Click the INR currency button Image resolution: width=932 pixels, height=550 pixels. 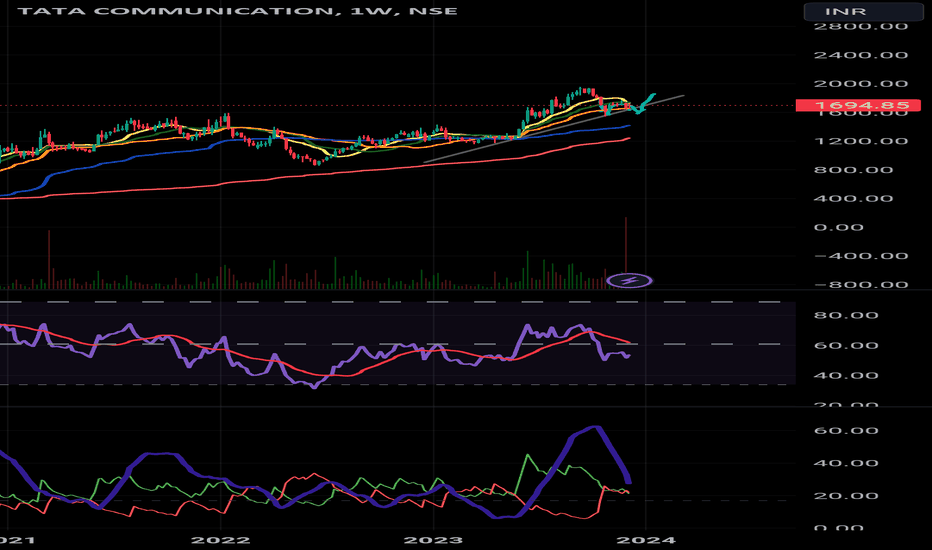[863, 11]
